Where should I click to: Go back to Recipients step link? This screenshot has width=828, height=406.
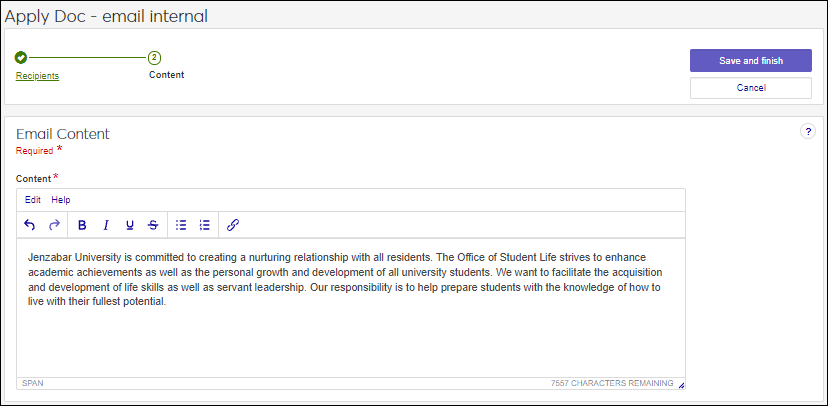37,75
